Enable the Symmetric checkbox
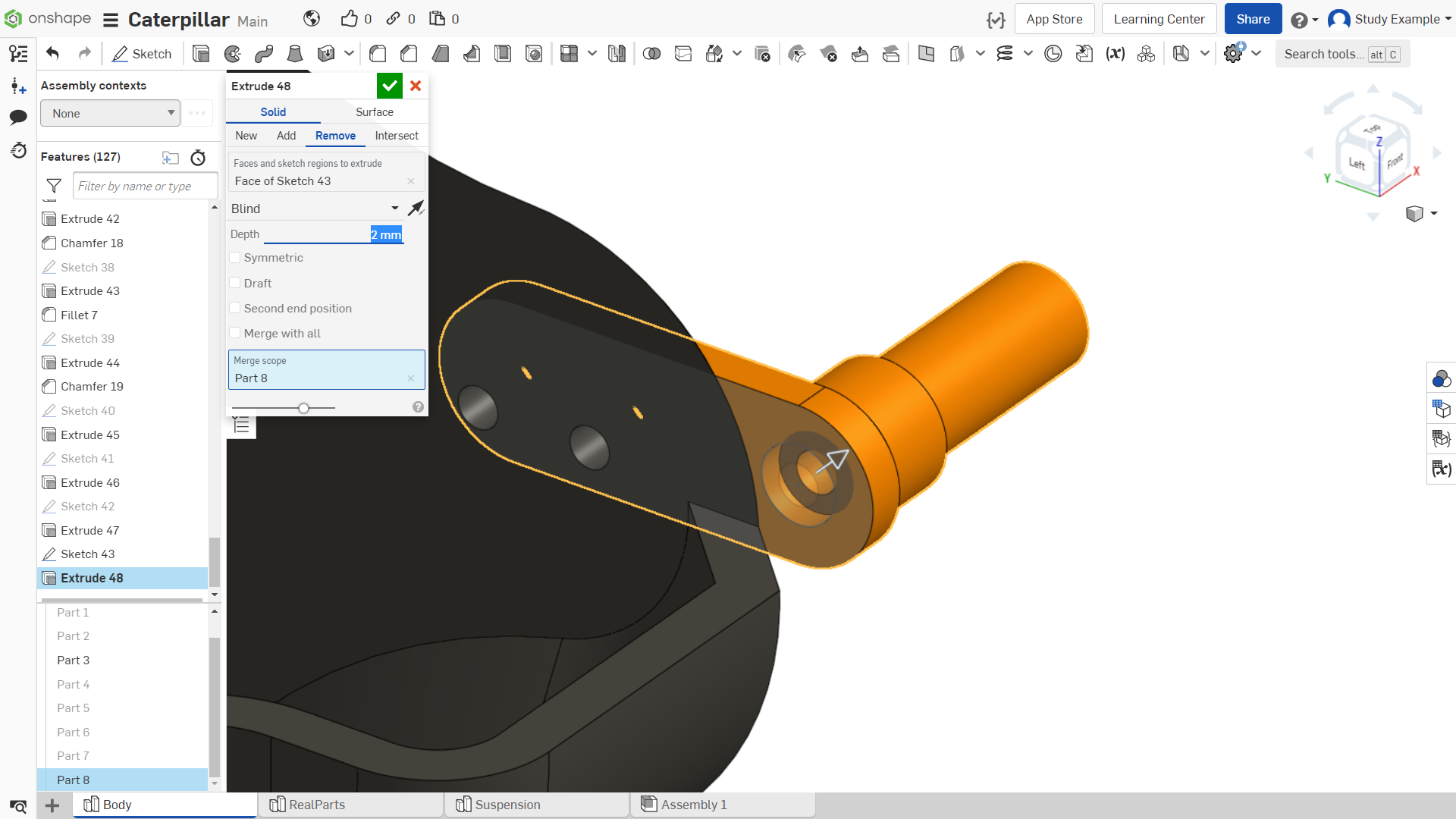The height and width of the screenshot is (819, 1456). pyautogui.click(x=235, y=258)
